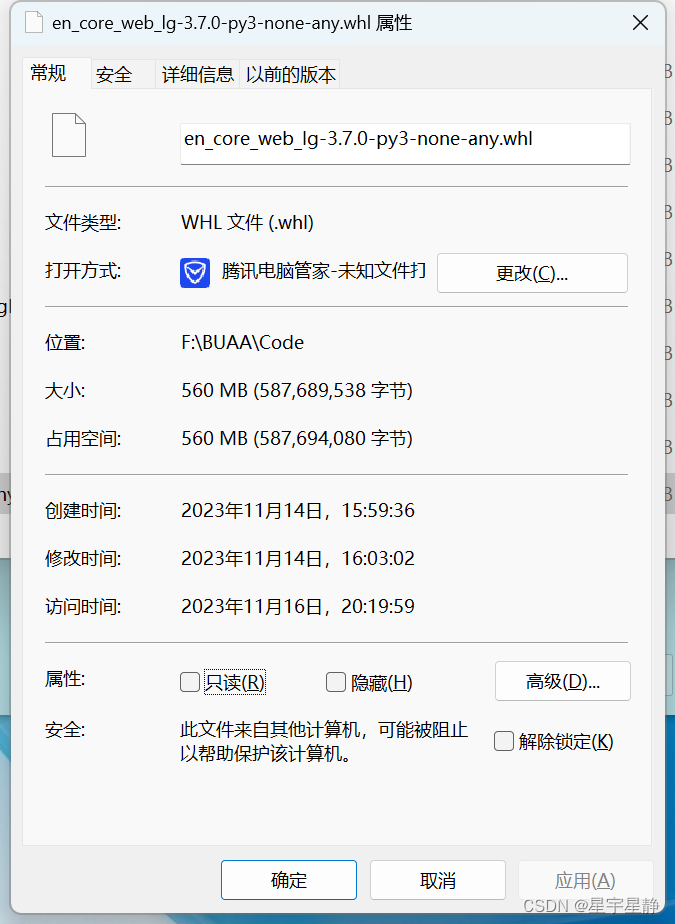Screen dimensions: 675x924
Task: Apply changes using the 应用 button
Action: click(586, 880)
